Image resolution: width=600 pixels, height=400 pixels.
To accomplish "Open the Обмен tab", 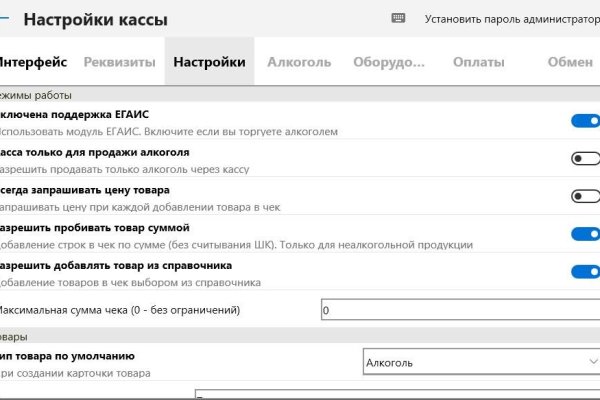I will pyautogui.click(x=570, y=62).
